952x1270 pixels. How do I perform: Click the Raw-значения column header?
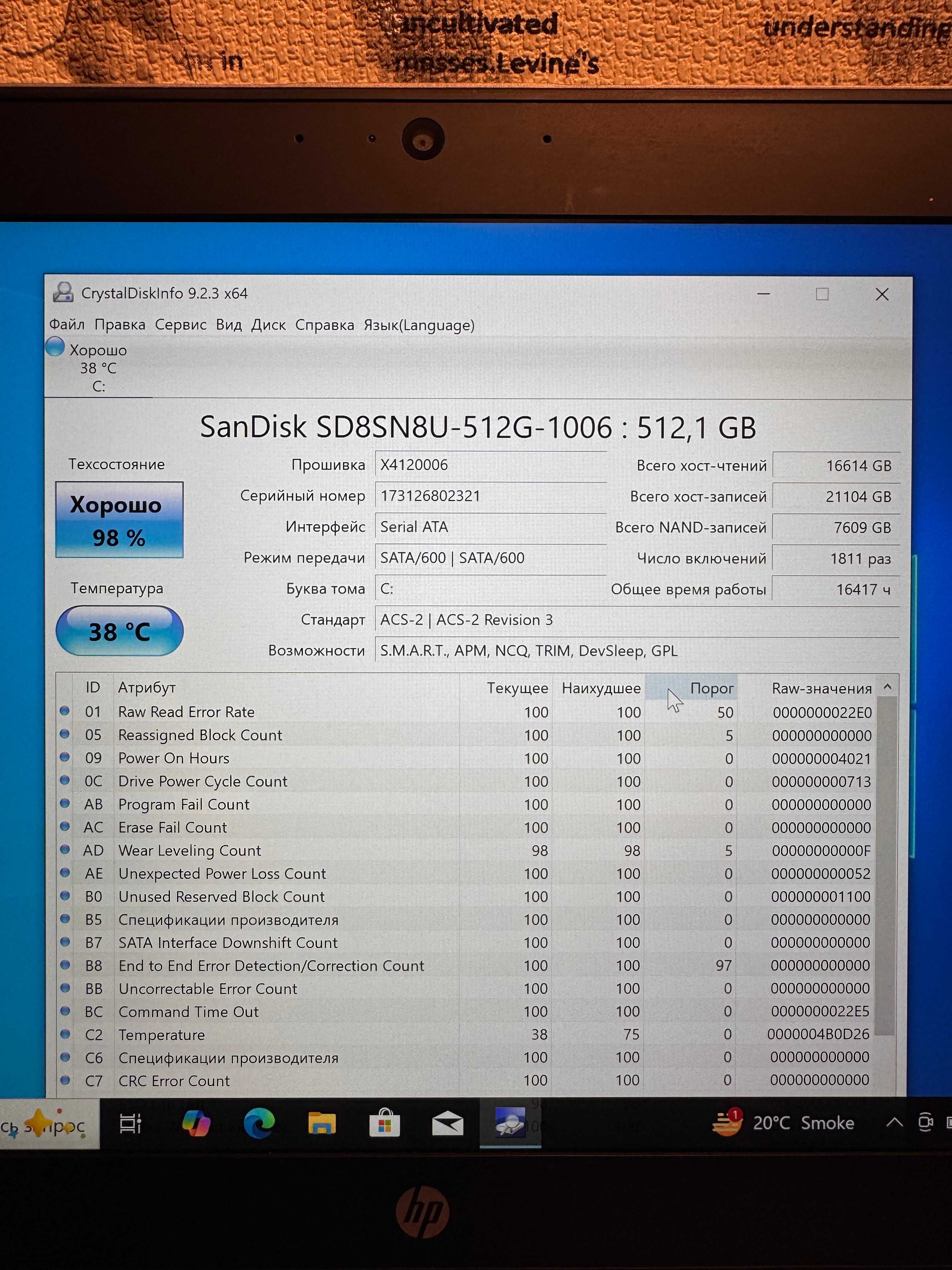(807, 688)
